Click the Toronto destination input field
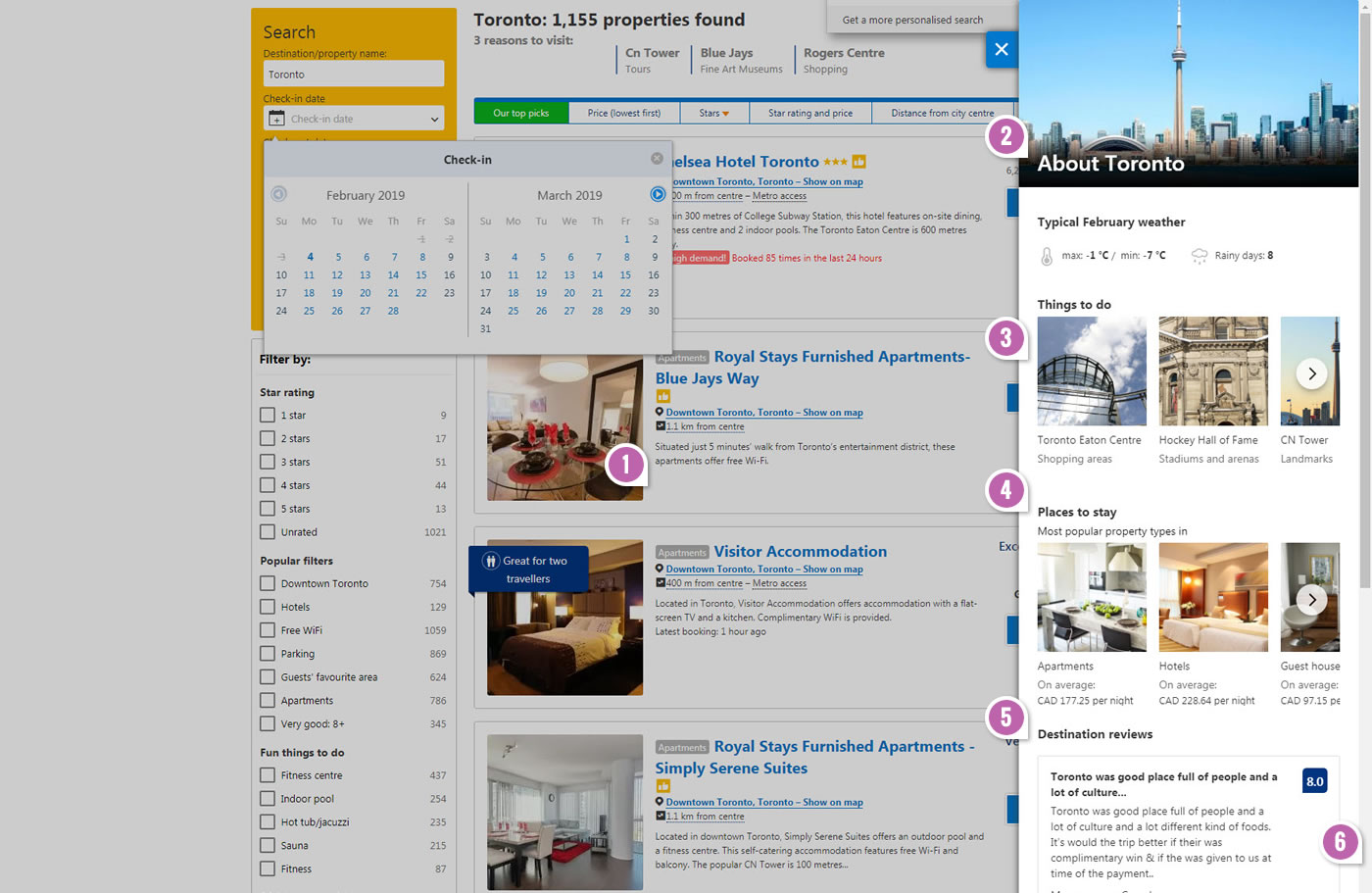The image size is (1372, 893). (x=354, y=74)
